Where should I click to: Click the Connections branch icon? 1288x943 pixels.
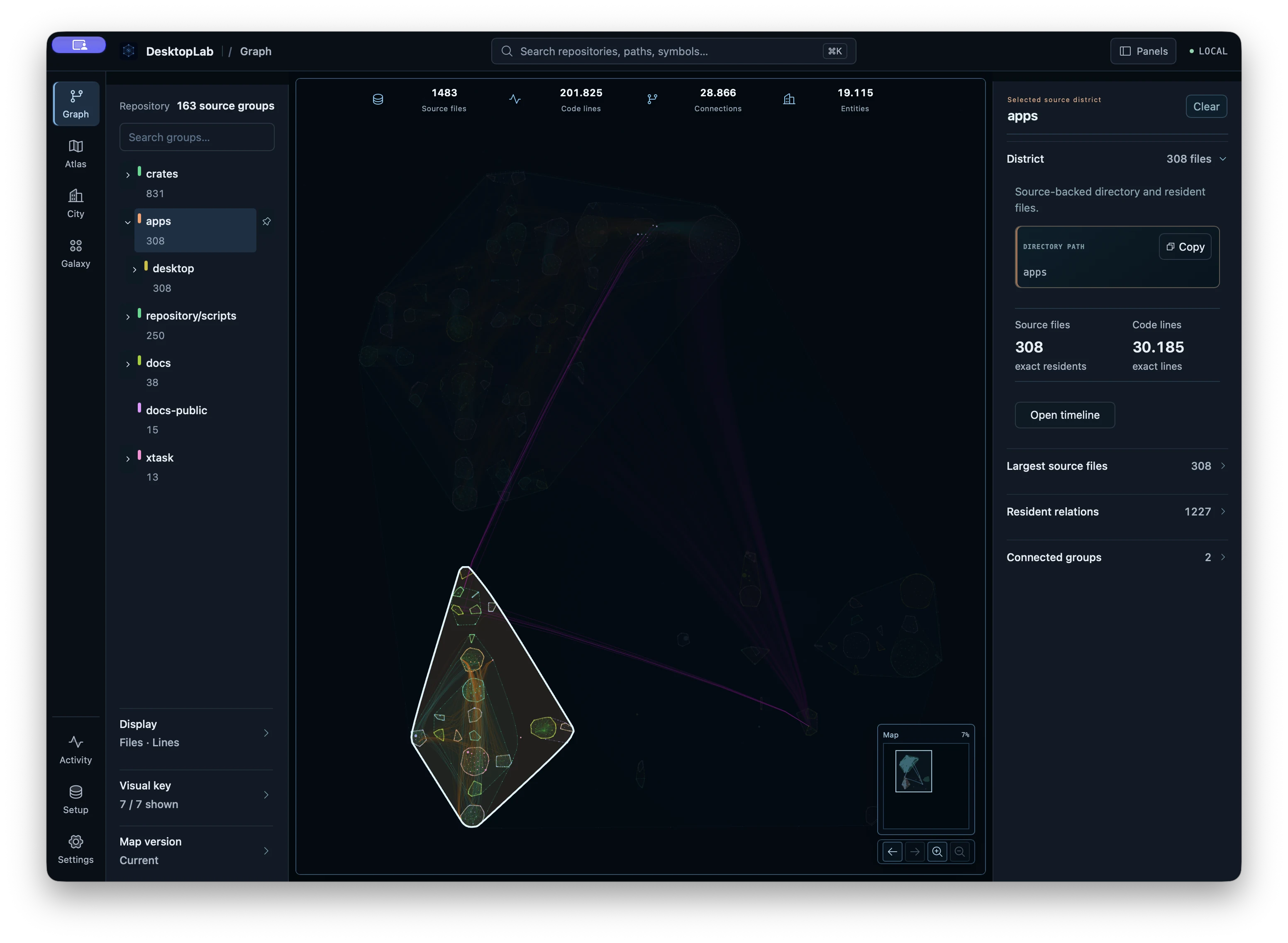pyautogui.click(x=652, y=99)
